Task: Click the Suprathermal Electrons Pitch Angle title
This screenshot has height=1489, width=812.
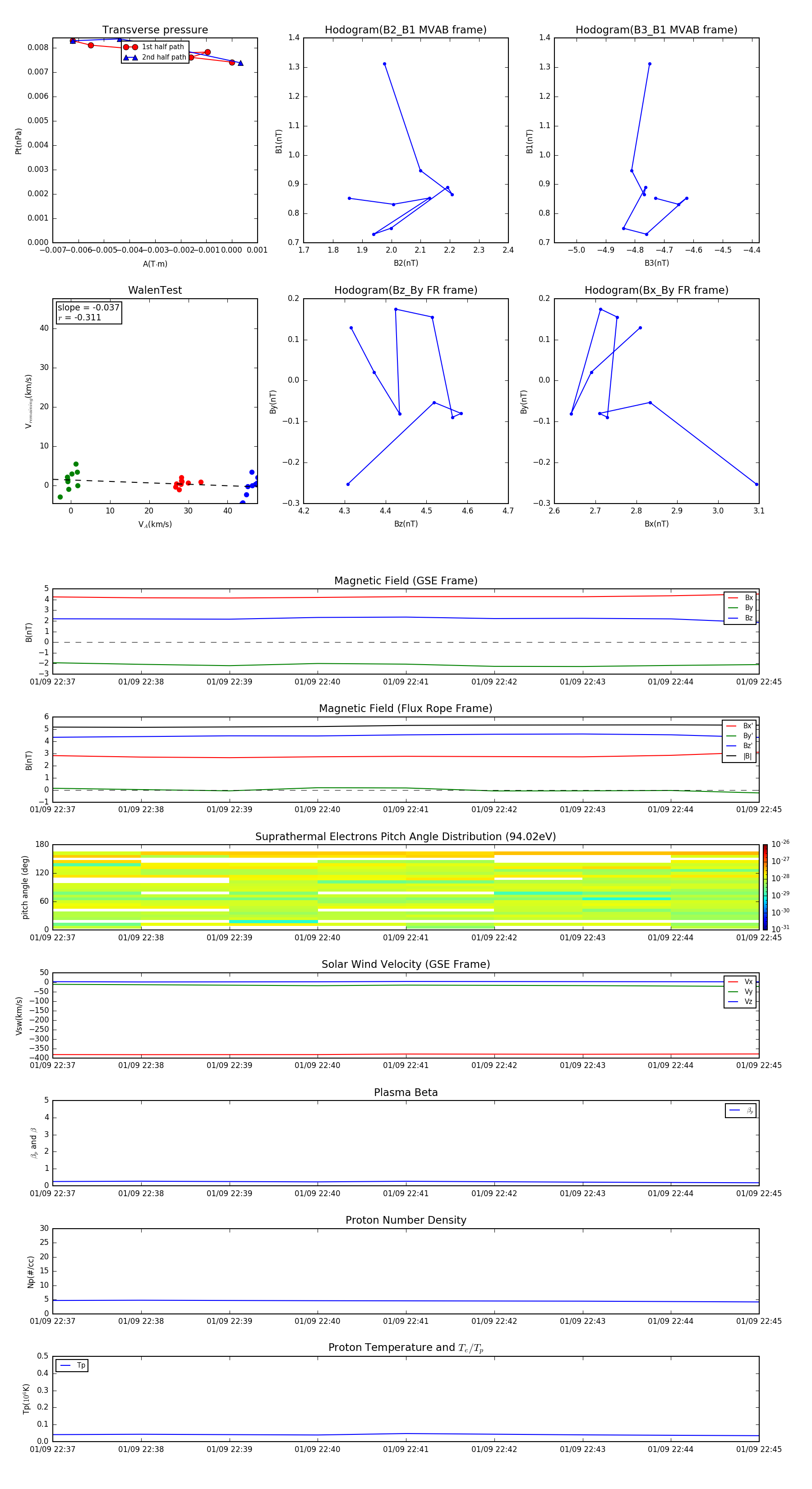Action: click(405, 837)
